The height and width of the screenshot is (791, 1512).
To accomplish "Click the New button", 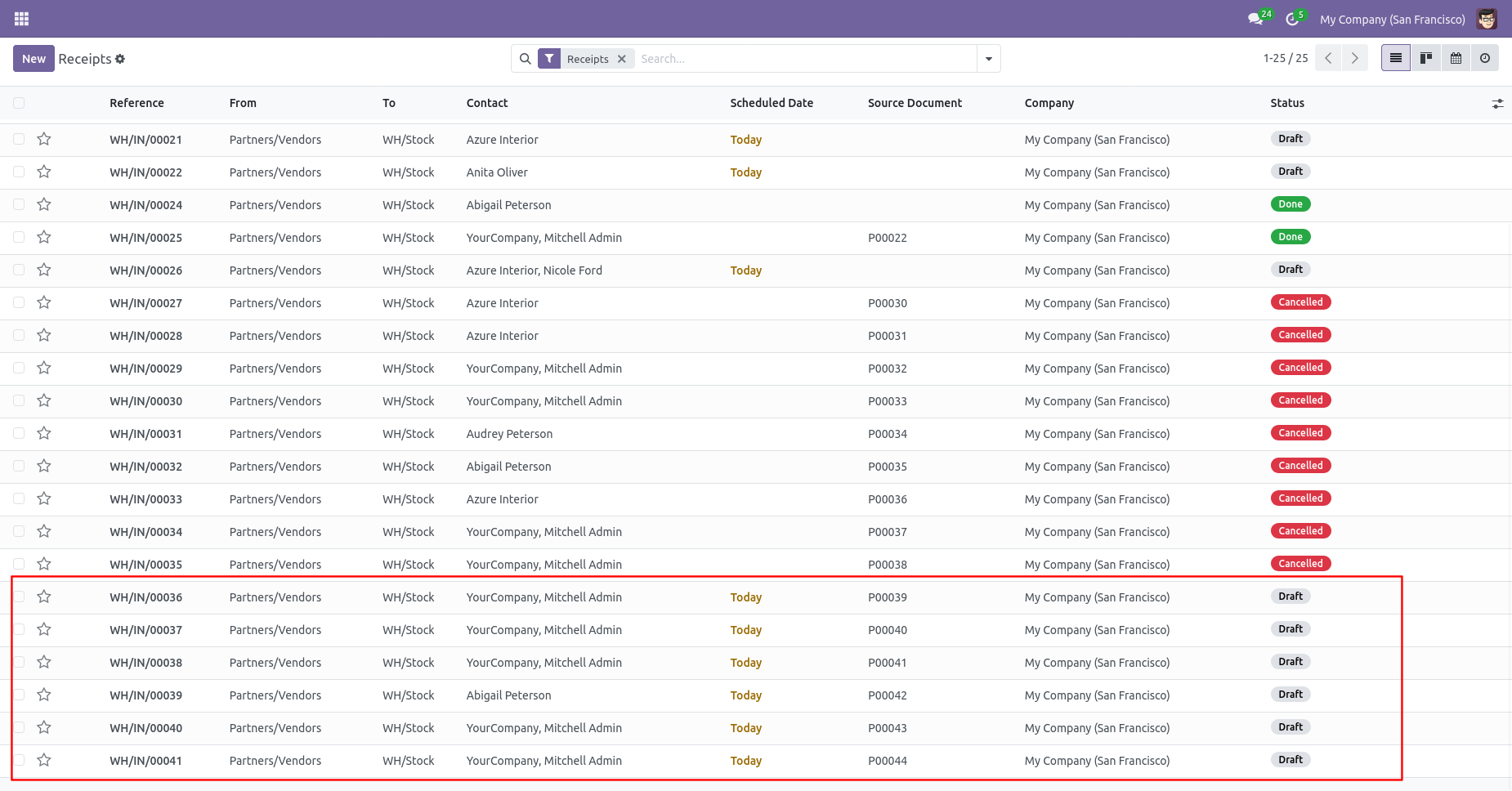I will click(34, 59).
